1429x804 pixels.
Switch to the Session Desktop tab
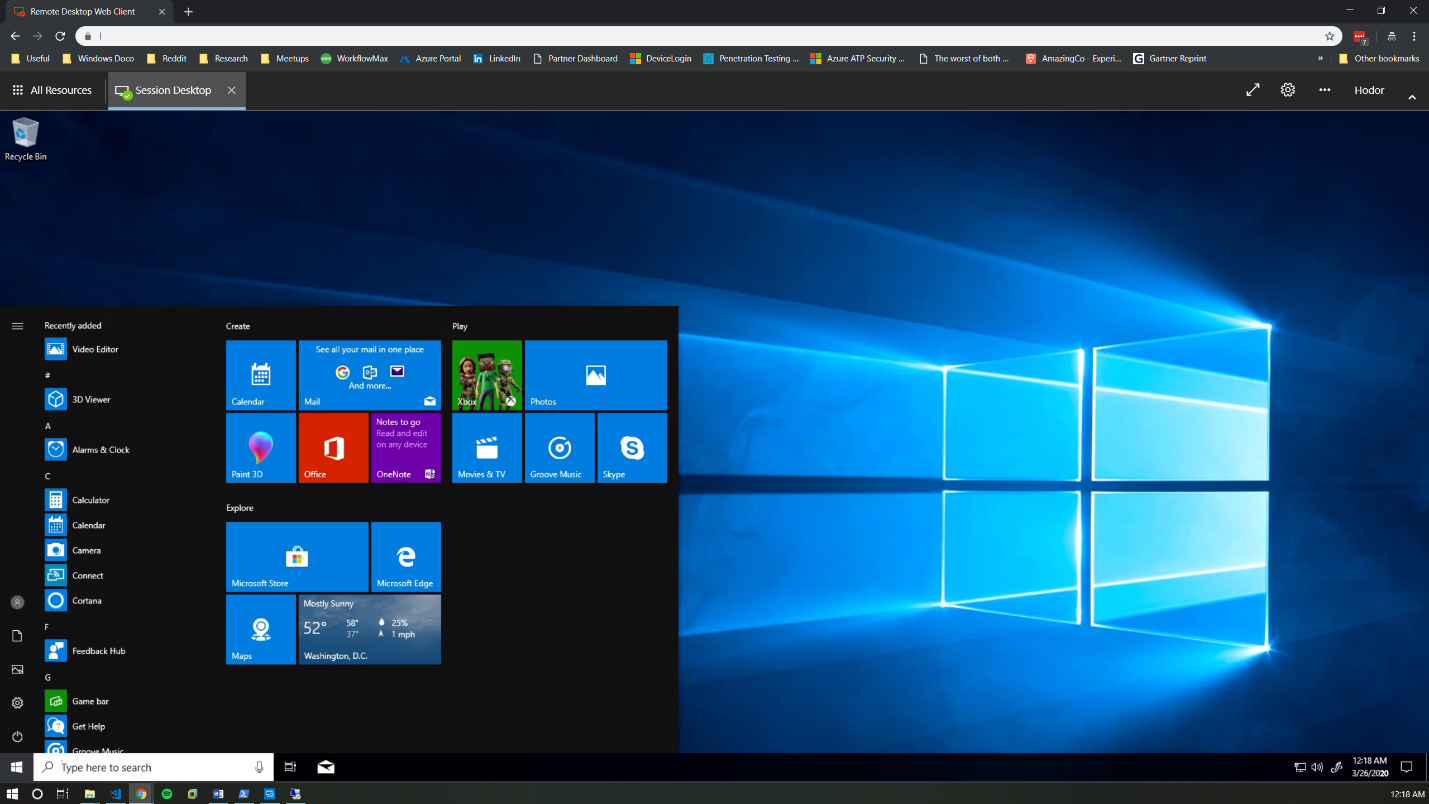click(x=165, y=90)
